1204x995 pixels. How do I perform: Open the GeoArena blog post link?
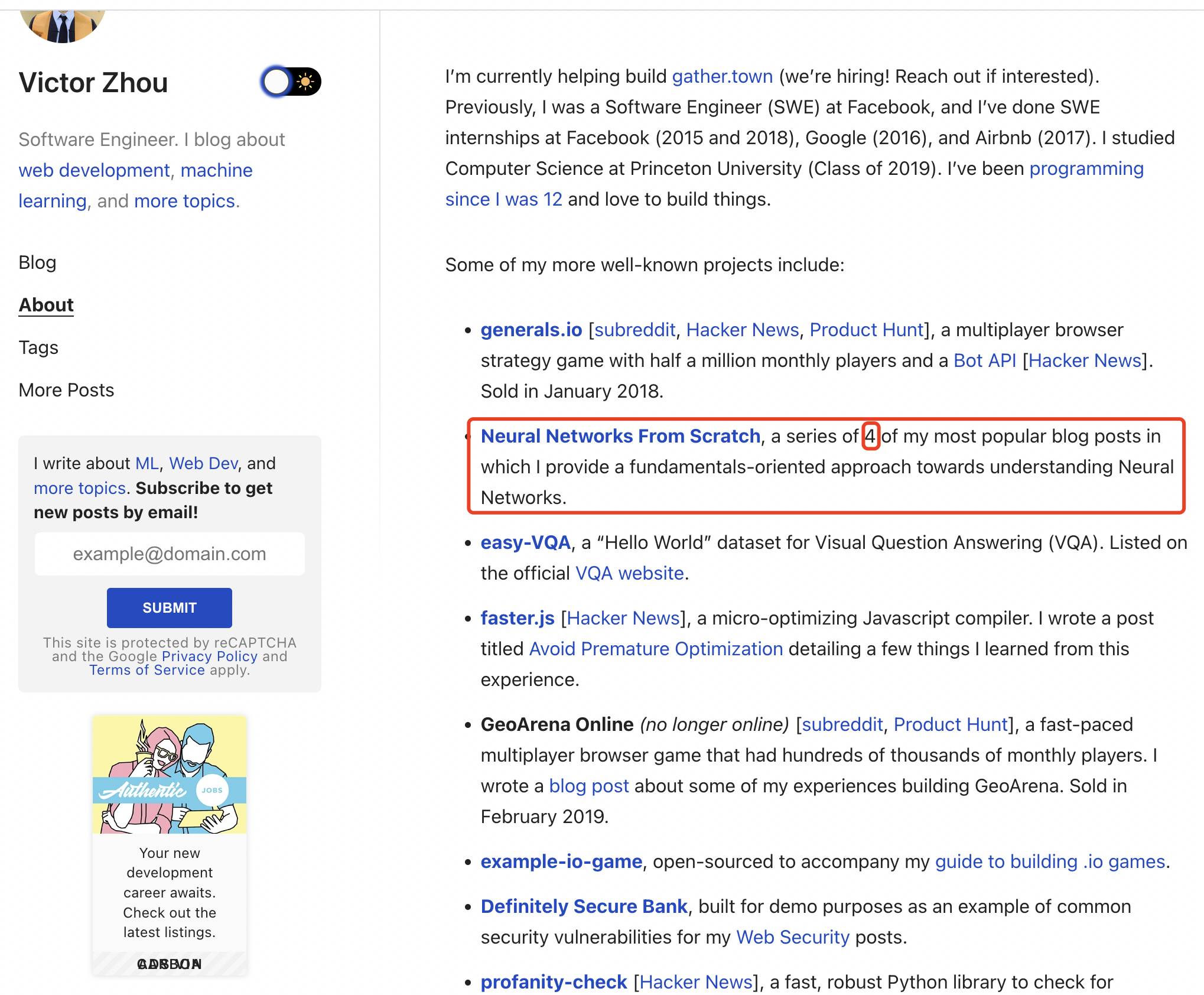tap(589, 786)
